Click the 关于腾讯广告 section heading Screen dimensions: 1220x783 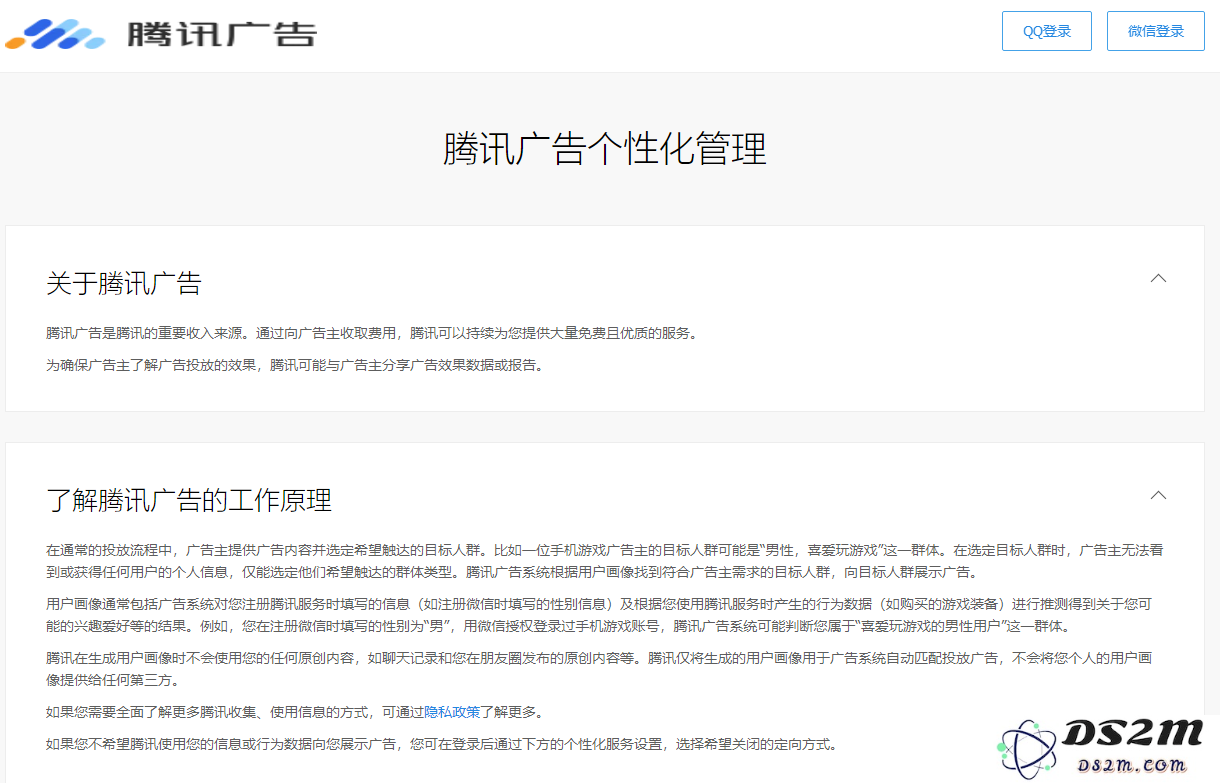[124, 284]
